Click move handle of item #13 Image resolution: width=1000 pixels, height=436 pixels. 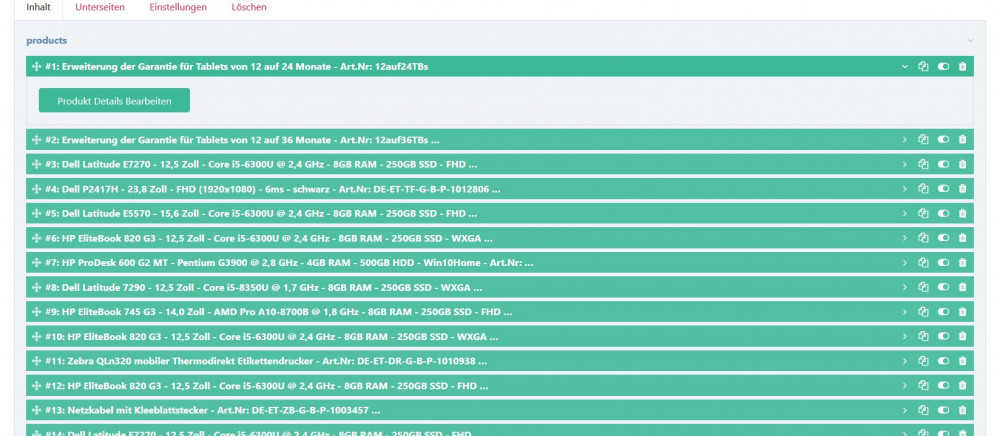pyautogui.click(x=36, y=411)
